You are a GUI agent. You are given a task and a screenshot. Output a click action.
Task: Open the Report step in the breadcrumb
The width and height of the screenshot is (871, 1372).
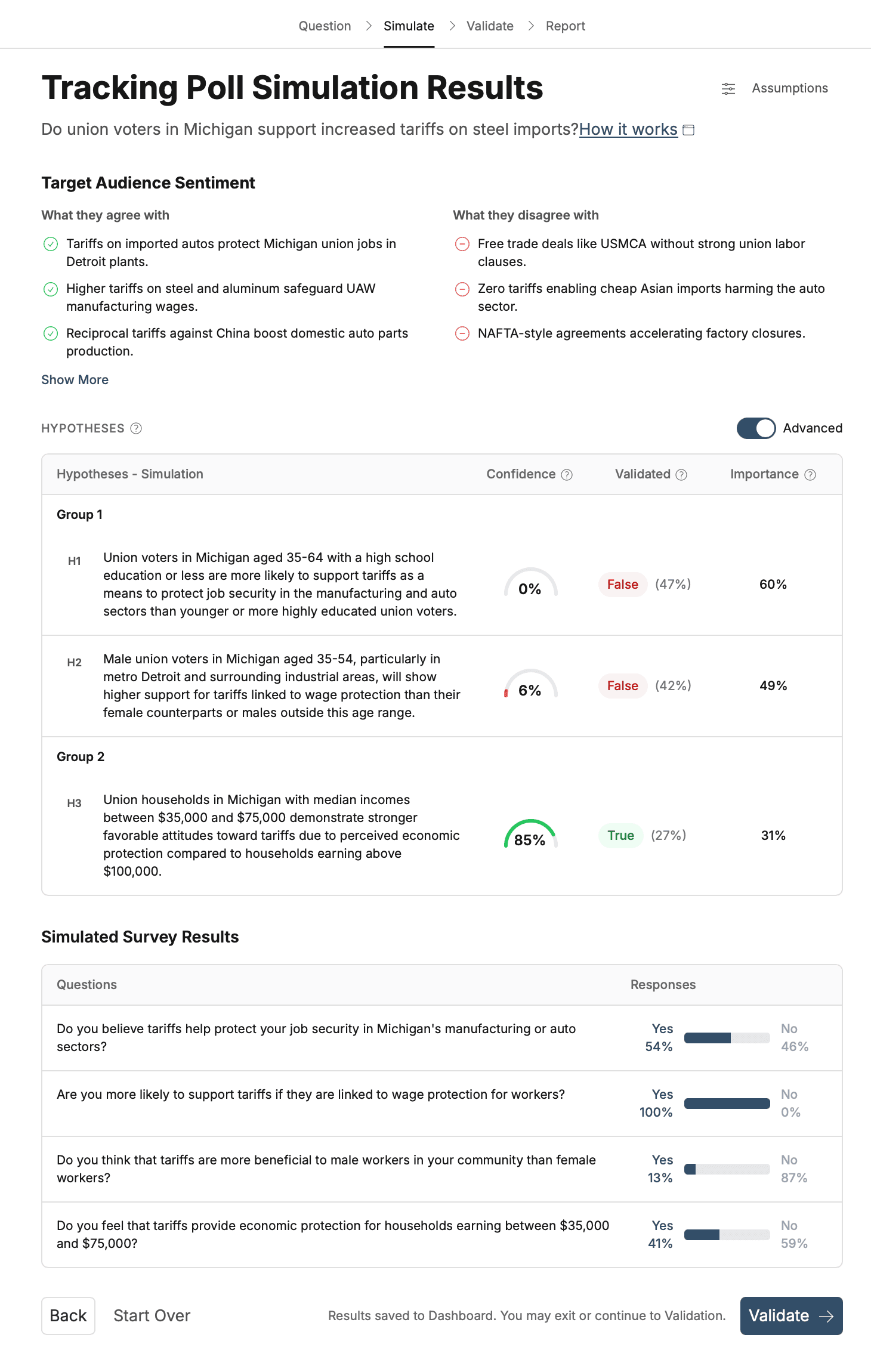(565, 26)
